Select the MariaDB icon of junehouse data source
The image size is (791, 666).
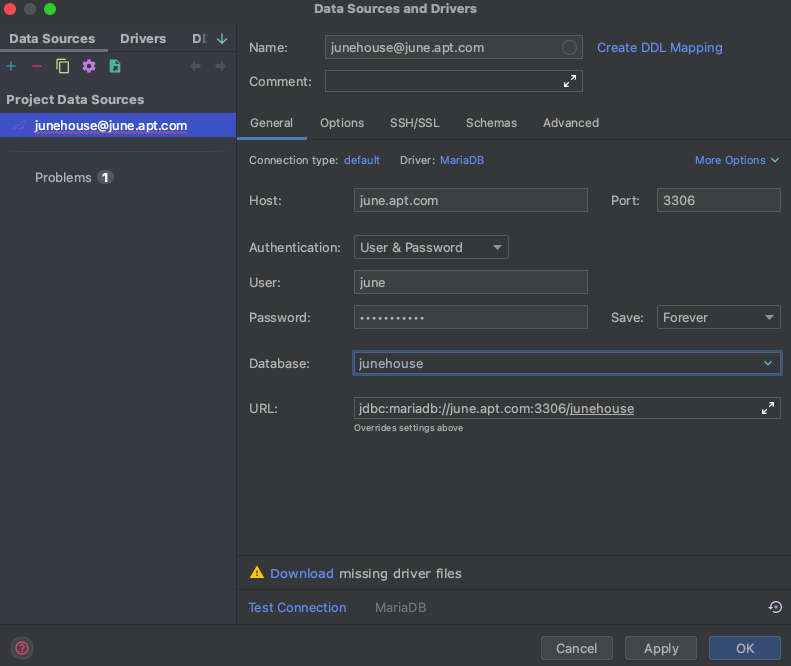[19, 125]
